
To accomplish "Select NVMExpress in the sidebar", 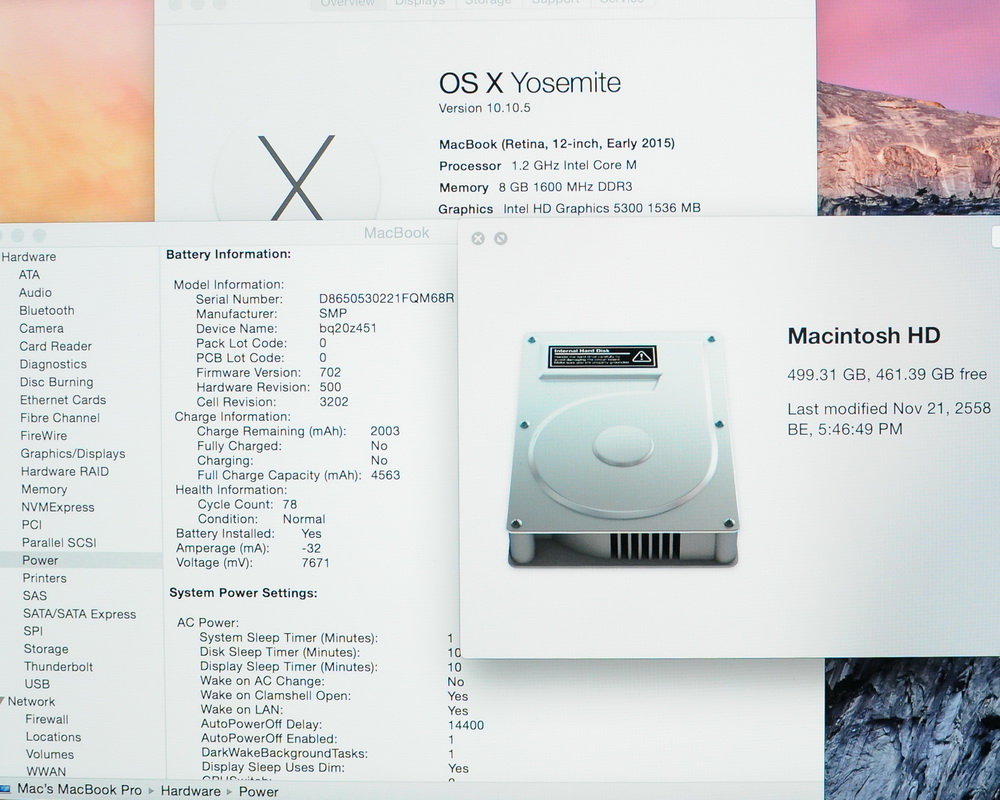I will (x=58, y=507).
